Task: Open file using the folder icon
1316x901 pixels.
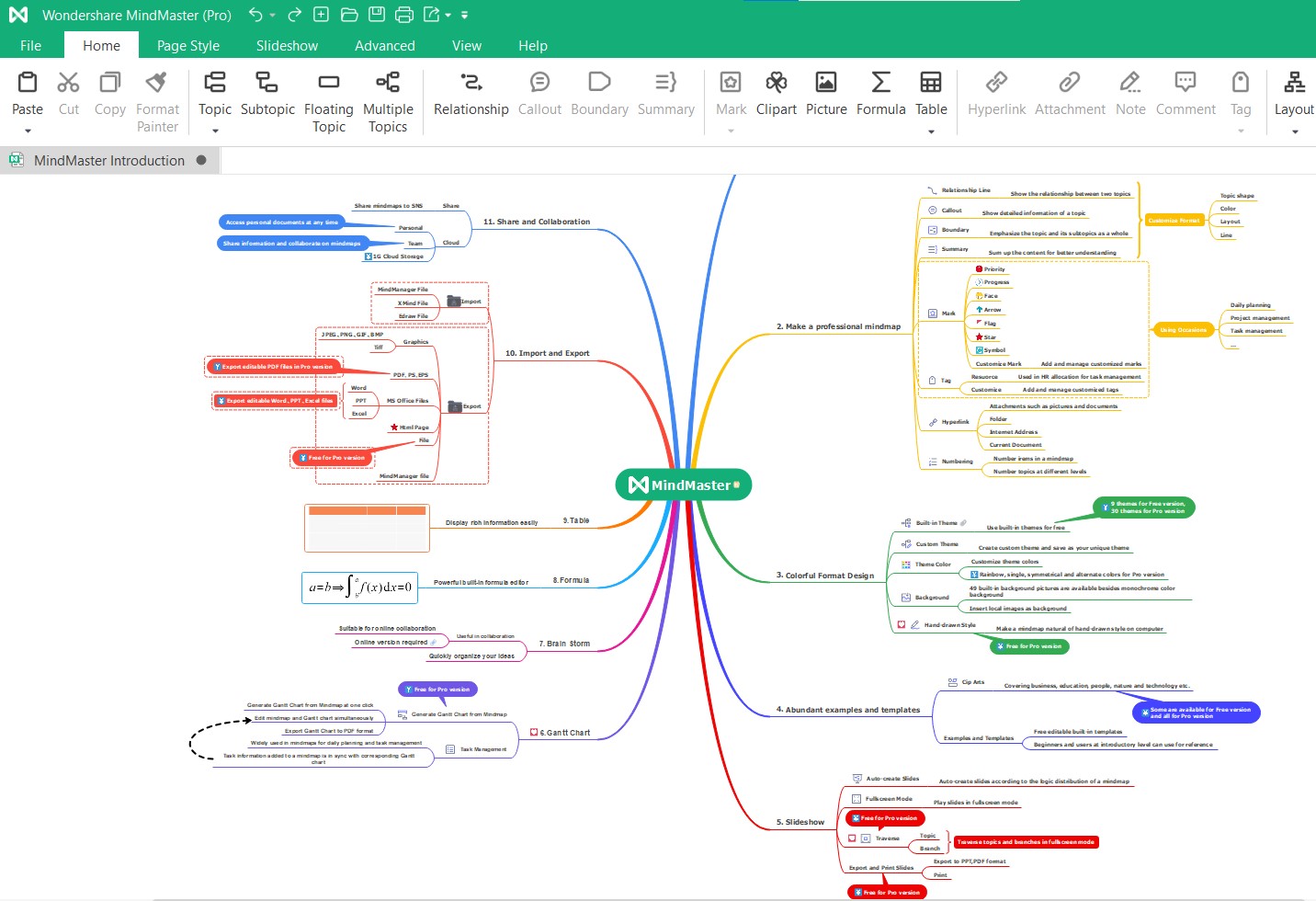Action: coord(349,15)
